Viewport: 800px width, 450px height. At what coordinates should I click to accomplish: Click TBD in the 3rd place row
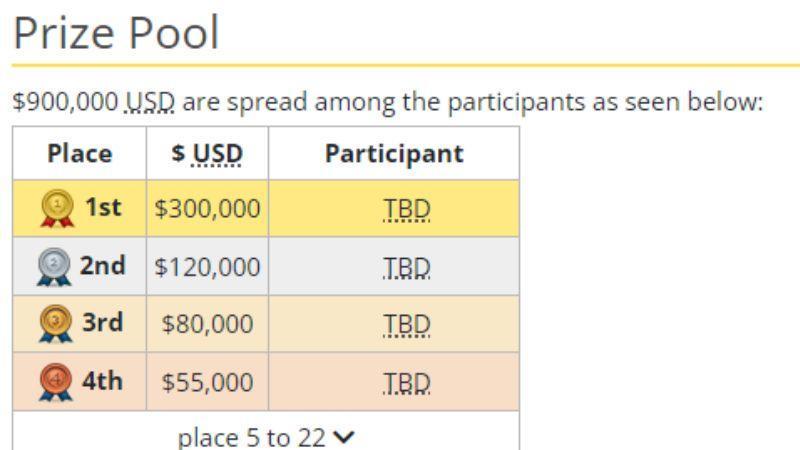tap(407, 324)
